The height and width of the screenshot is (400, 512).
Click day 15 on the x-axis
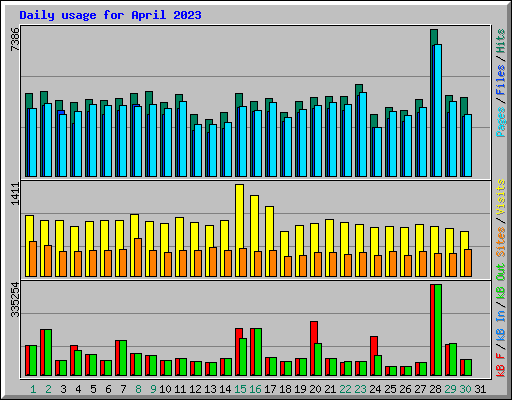click(240, 389)
